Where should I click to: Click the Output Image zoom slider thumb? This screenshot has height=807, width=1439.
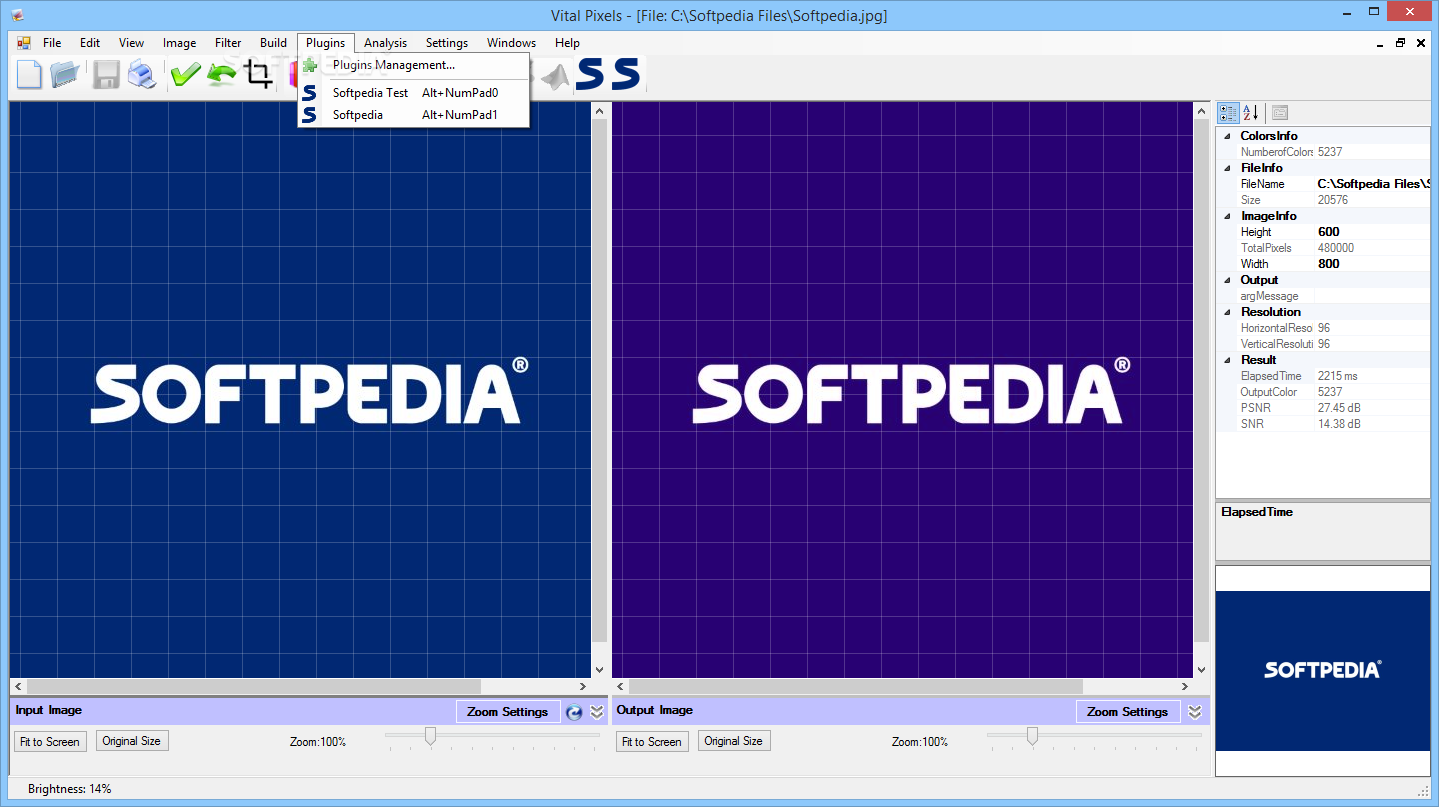coord(1032,736)
